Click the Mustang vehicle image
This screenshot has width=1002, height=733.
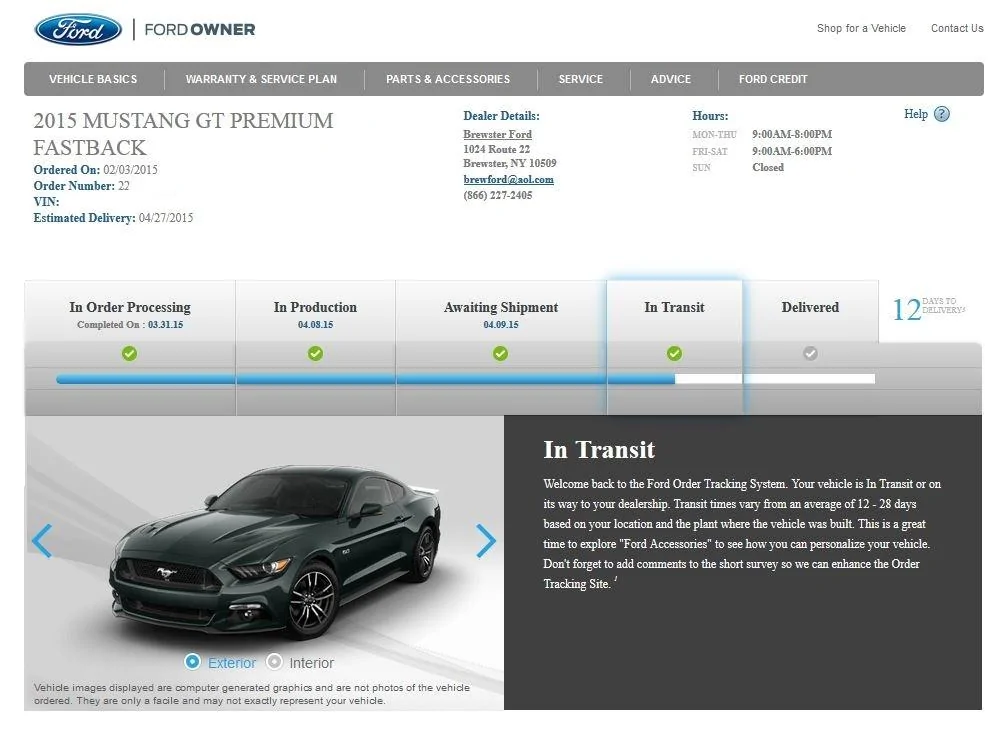pos(275,552)
